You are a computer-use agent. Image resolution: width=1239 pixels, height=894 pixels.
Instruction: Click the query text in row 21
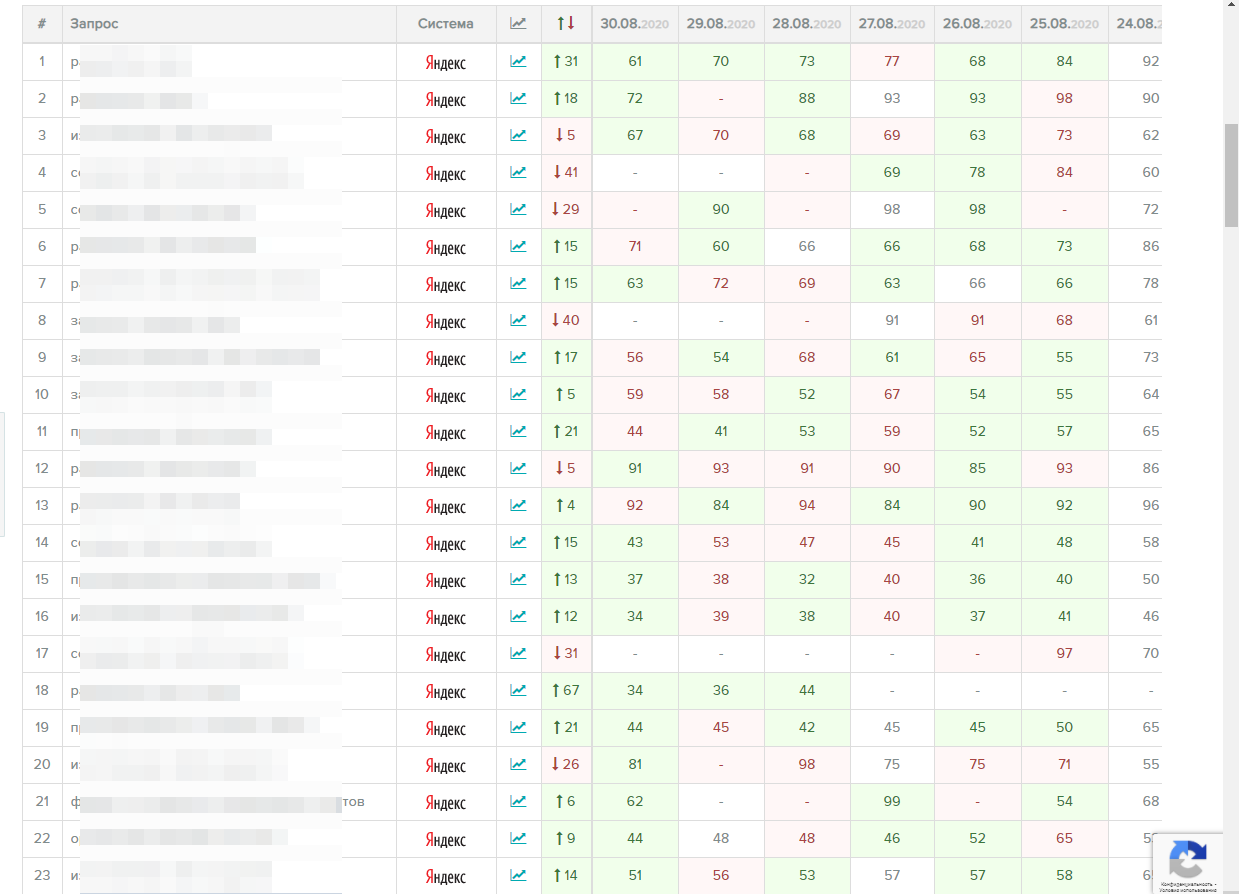coord(217,802)
